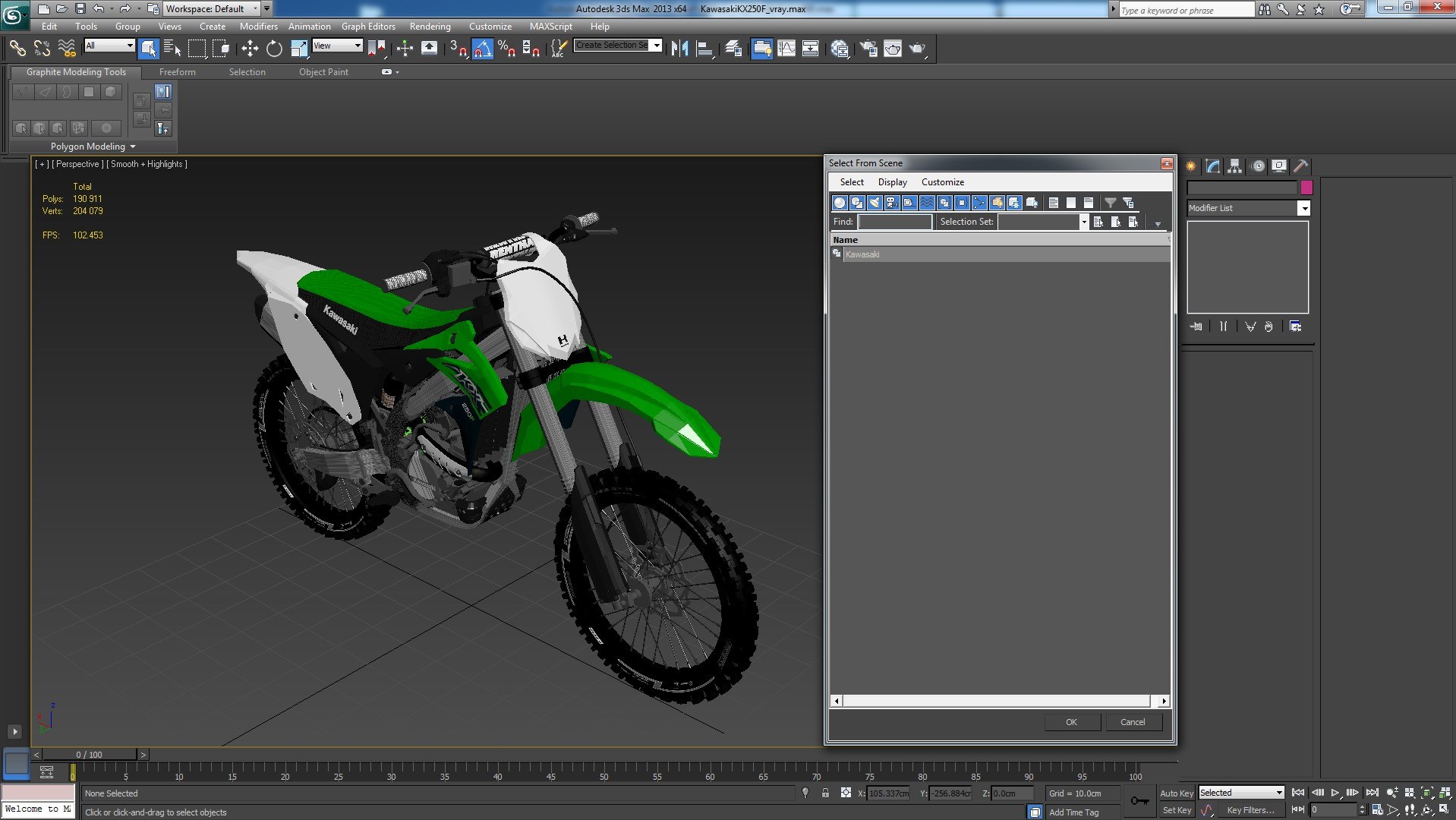Open the Rendering menu
The image size is (1456, 820).
click(x=430, y=27)
